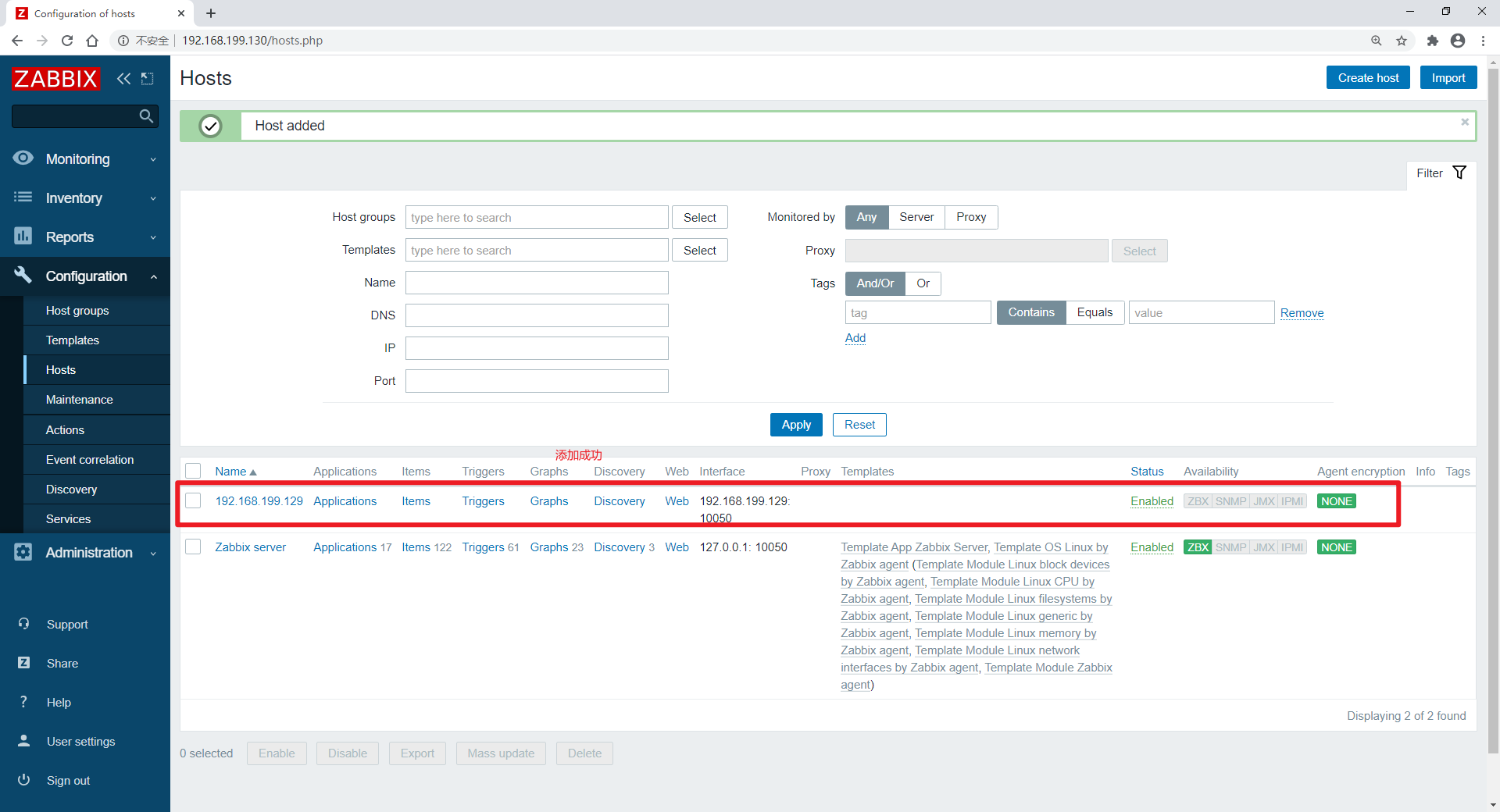Screen dimensions: 1500x812
Task: Click into the tag name field
Action: pyautogui.click(x=918, y=312)
